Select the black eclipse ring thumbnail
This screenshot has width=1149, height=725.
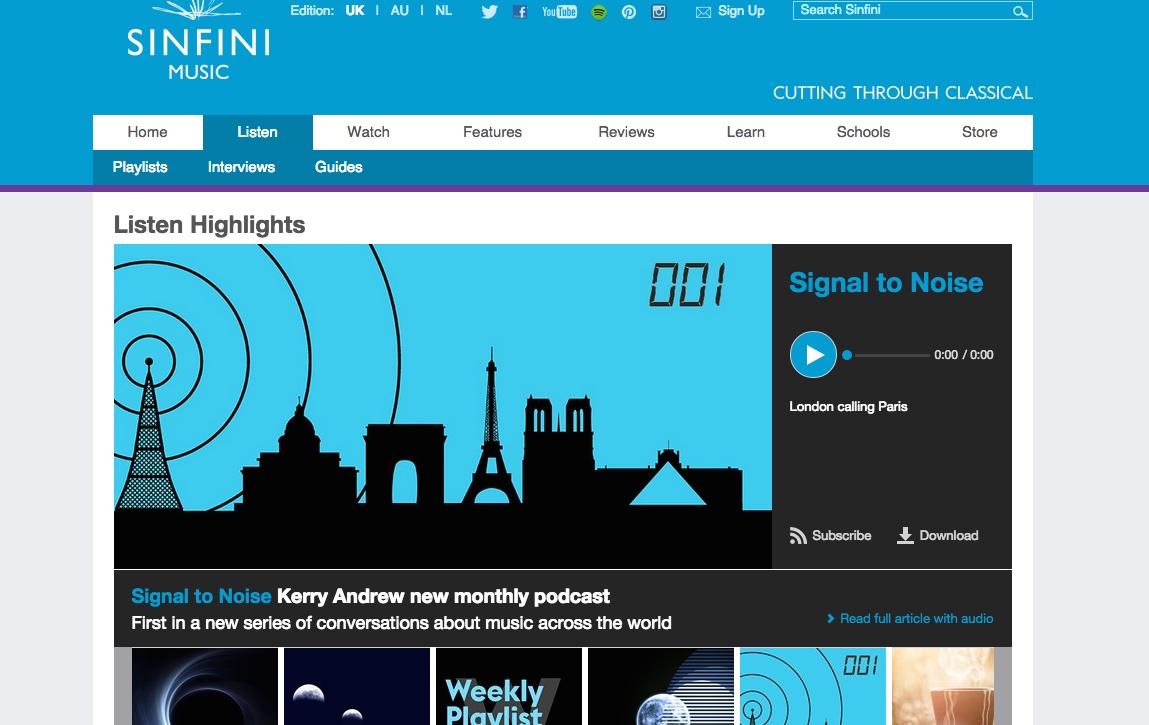[x=204, y=686]
